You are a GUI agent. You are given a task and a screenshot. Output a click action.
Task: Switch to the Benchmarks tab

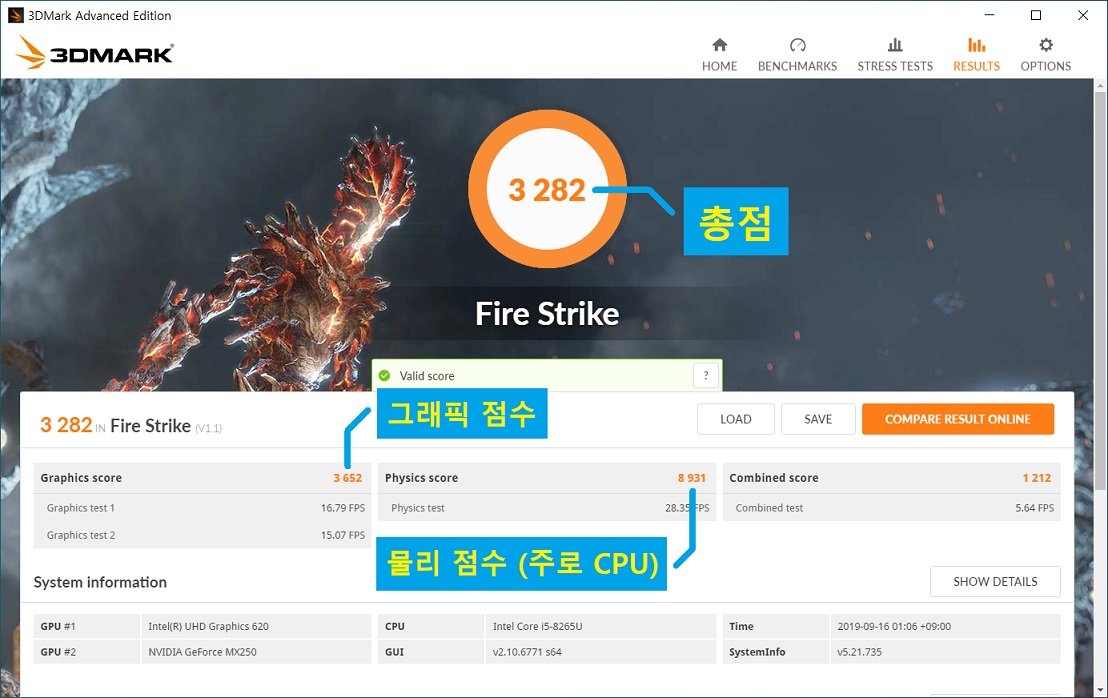click(797, 55)
